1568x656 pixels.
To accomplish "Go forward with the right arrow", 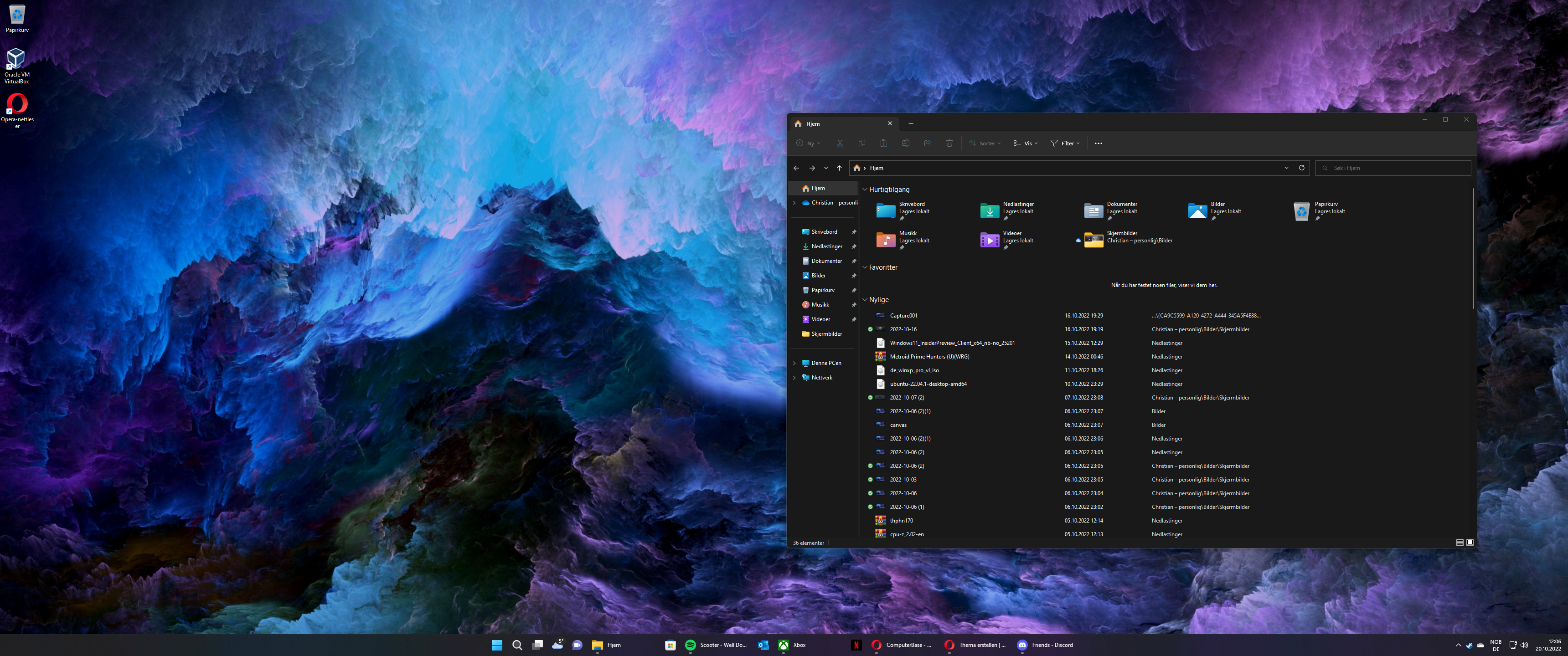I will click(812, 168).
